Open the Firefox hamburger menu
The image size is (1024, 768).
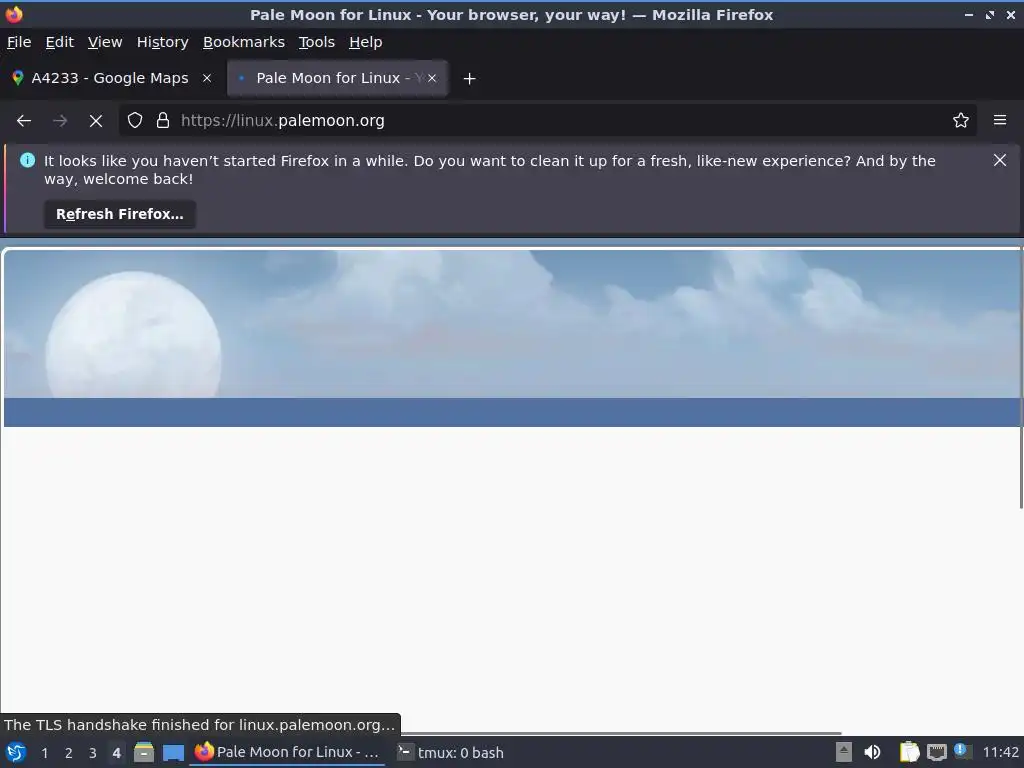(1000, 120)
